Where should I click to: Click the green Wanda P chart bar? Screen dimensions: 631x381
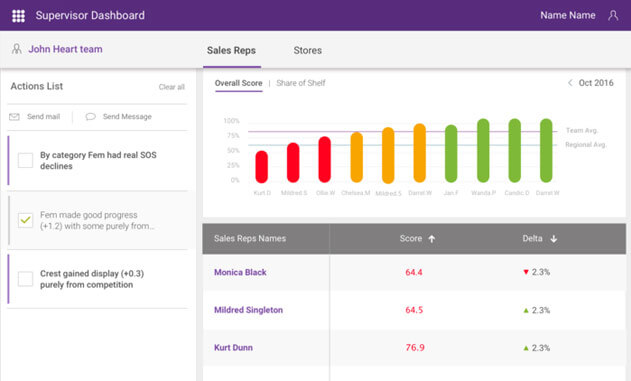point(483,150)
